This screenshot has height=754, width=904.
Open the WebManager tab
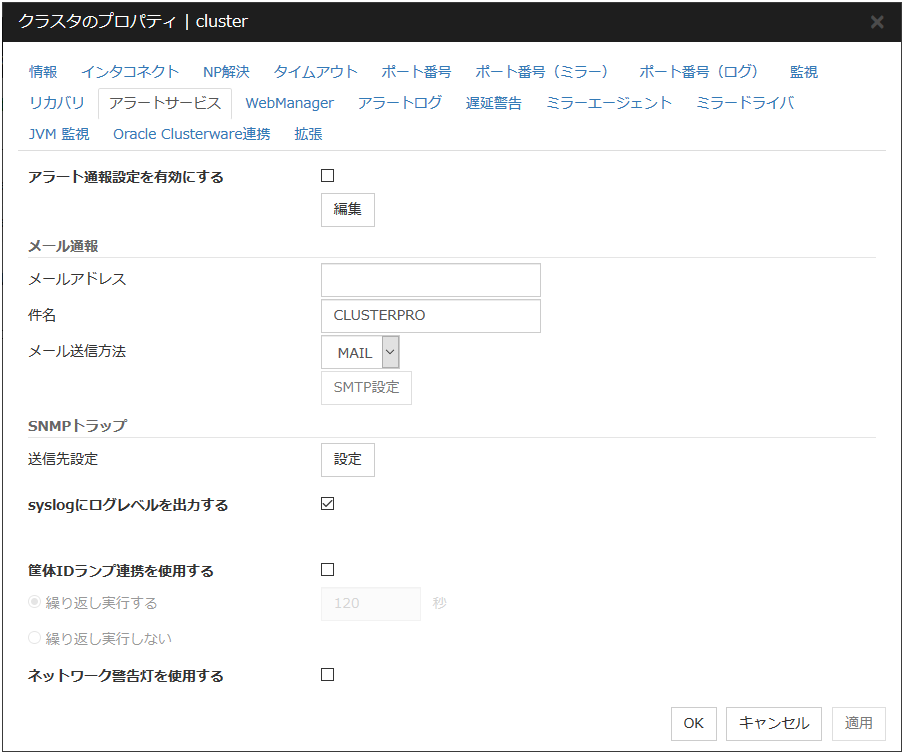[289, 103]
